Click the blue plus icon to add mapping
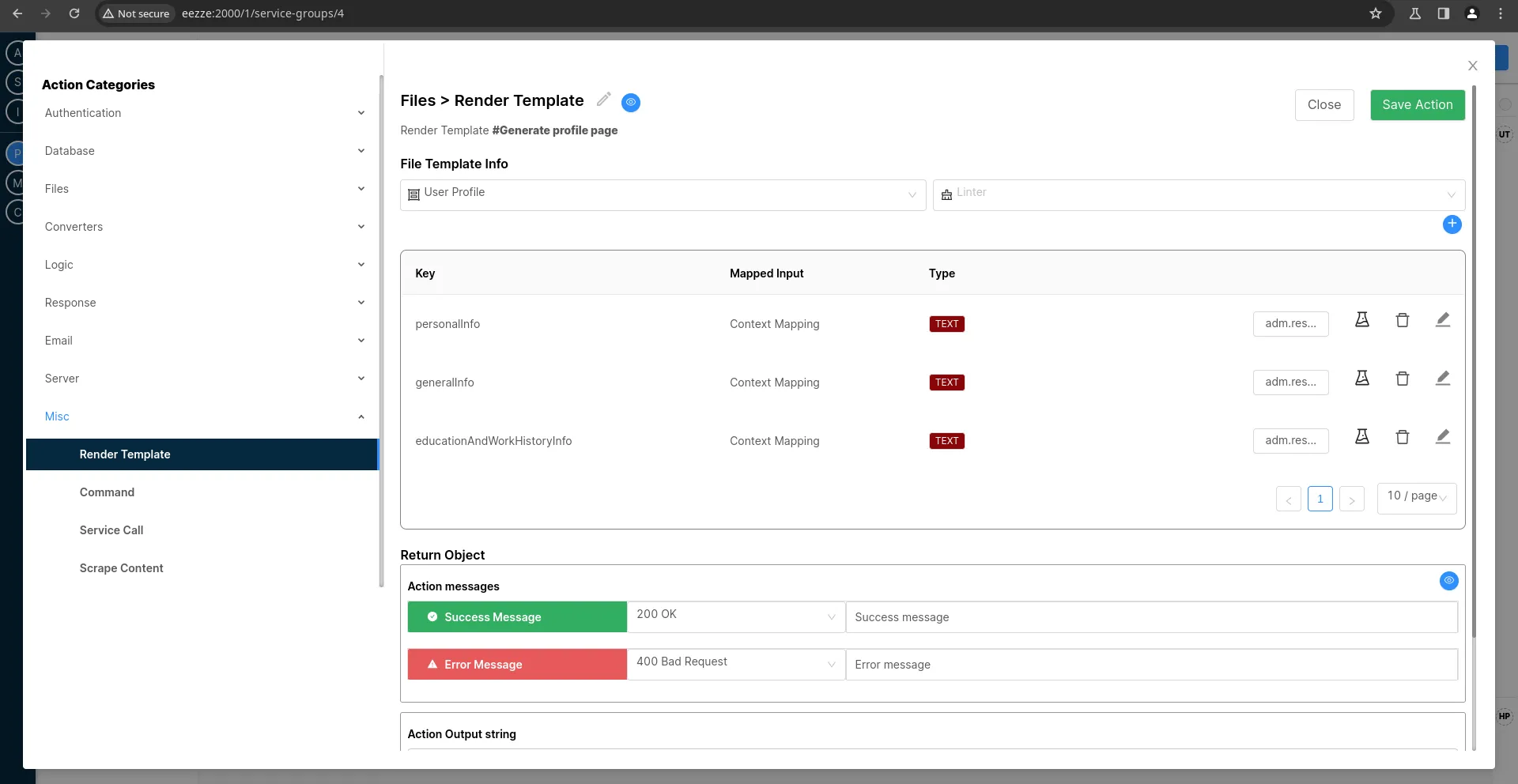 pos(1452,224)
